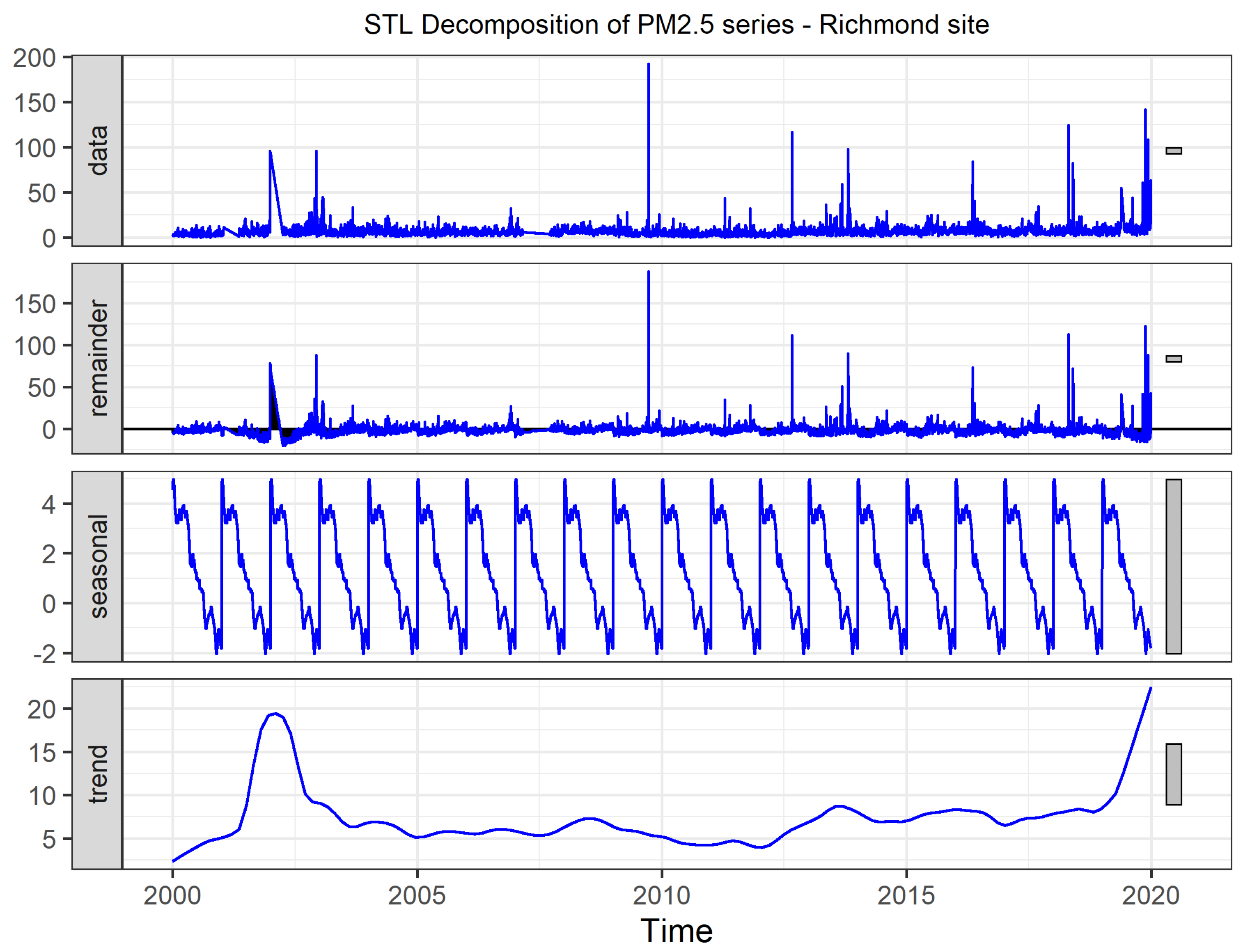Click the 'remainder' panel strip label
The image size is (1250, 952).
pyautogui.click(x=98, y=358)
